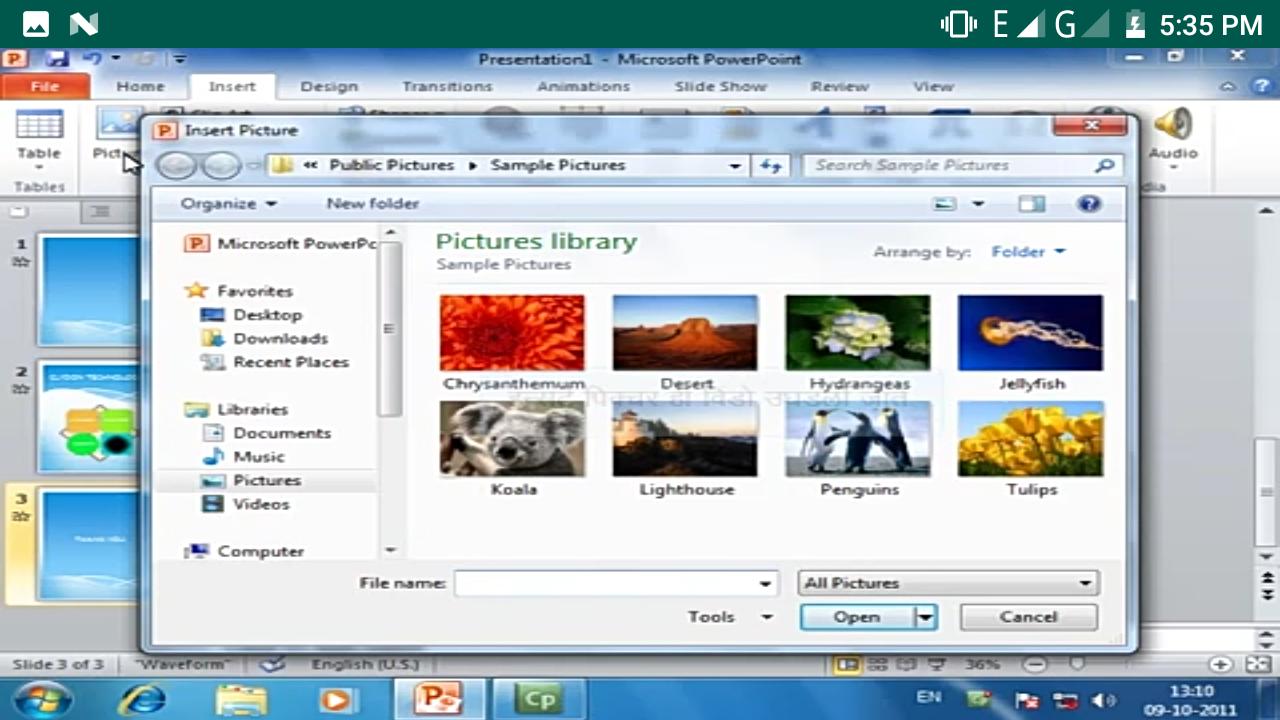This screenshot has height=720, width=1280.
Task: Click the navigation pane scroll down arrow
Action: (391, 550)
